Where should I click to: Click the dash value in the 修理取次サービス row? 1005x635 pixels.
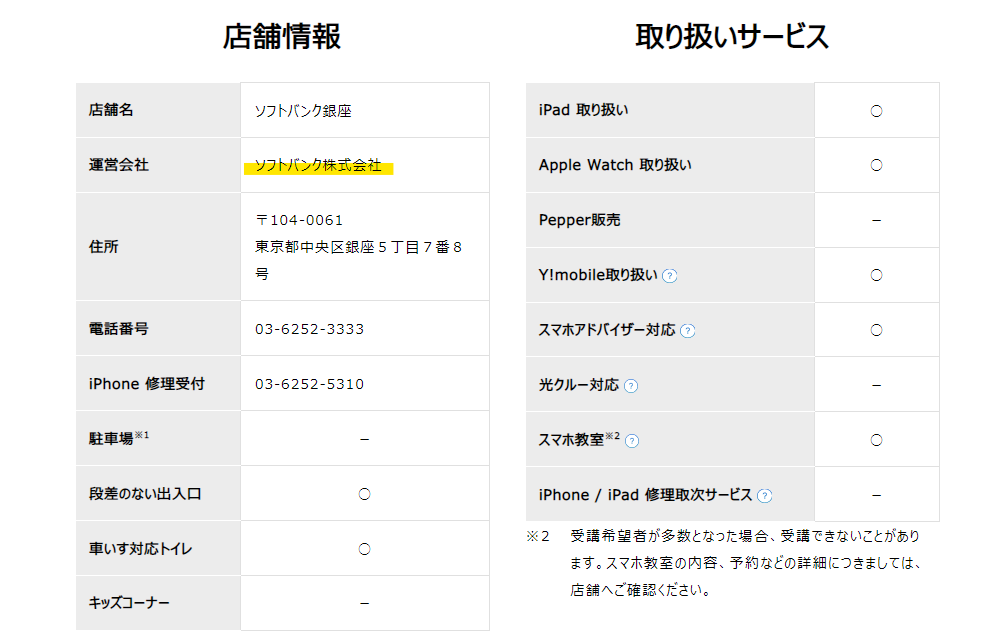[x=876, y=495]
